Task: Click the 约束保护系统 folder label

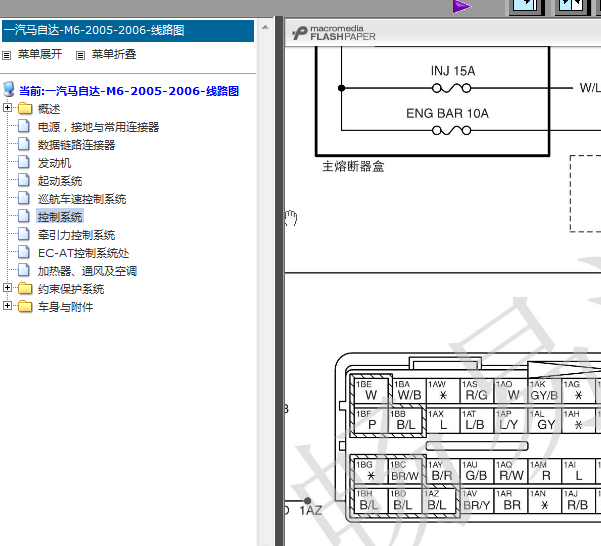Action: pos(71,289)
